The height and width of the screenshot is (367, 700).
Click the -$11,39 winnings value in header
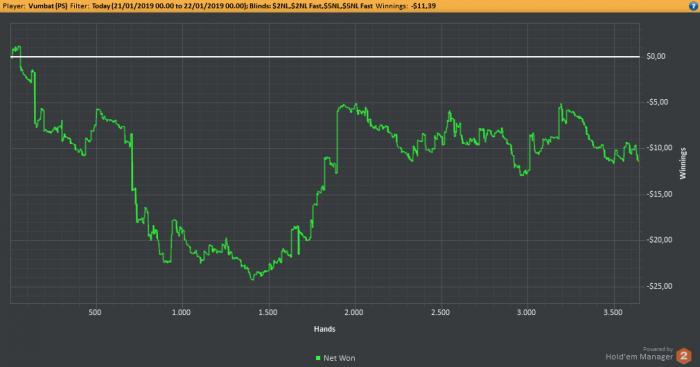click(423, 6)
